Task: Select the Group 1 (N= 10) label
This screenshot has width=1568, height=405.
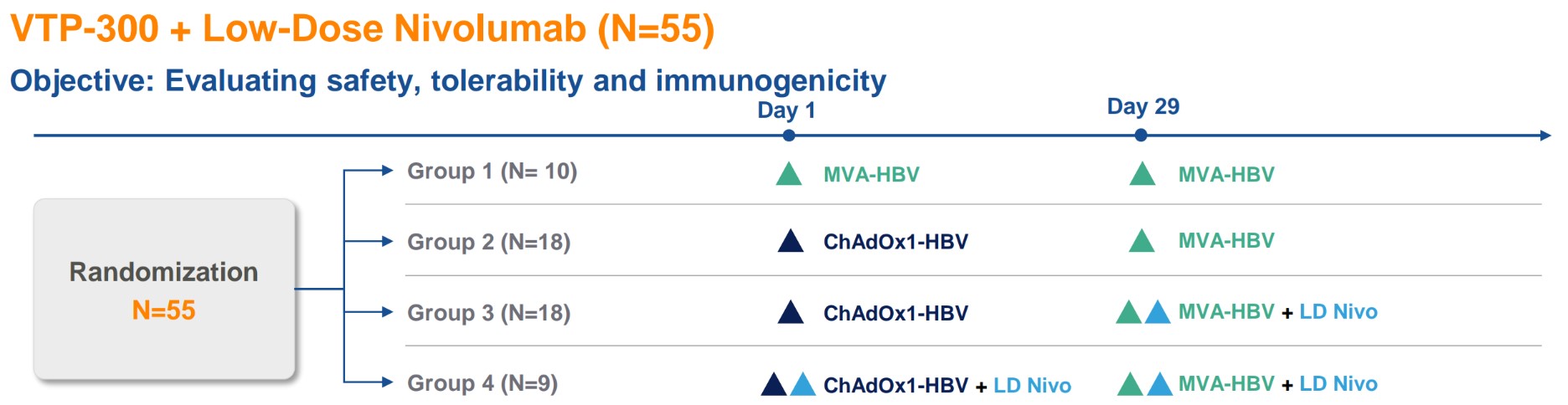Action: pyautogui.click(x=492, y=172)
